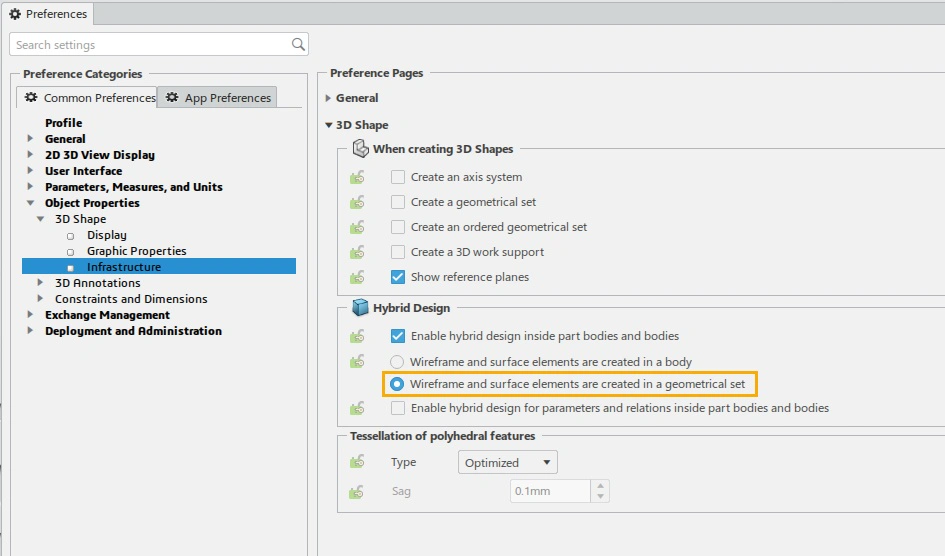This screenshot has width=945, height=556.
Task: Click lock icon beside Sag field
Action: coord(357,491)
